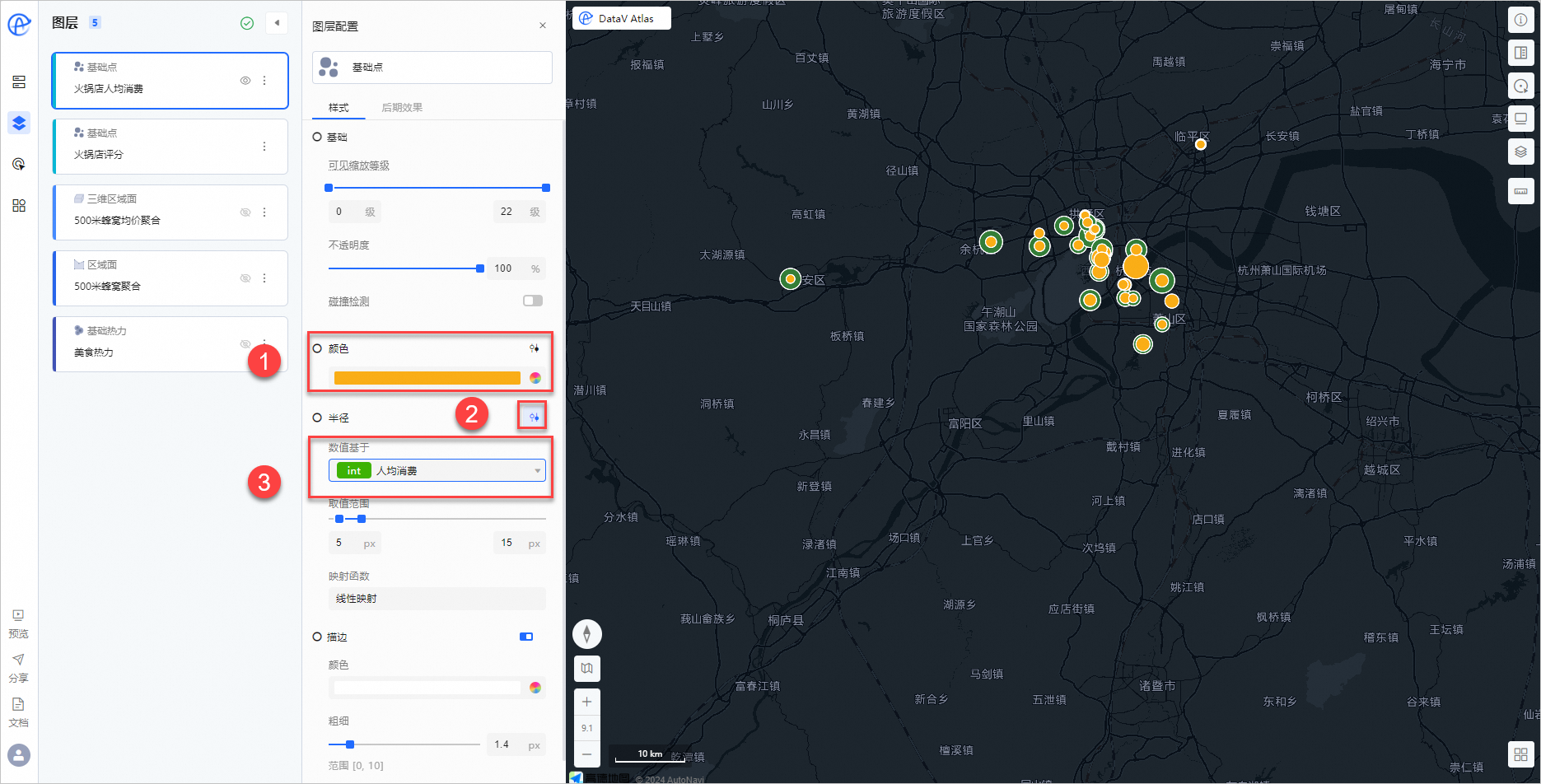Switch to the 后期效果 tab

402,108
